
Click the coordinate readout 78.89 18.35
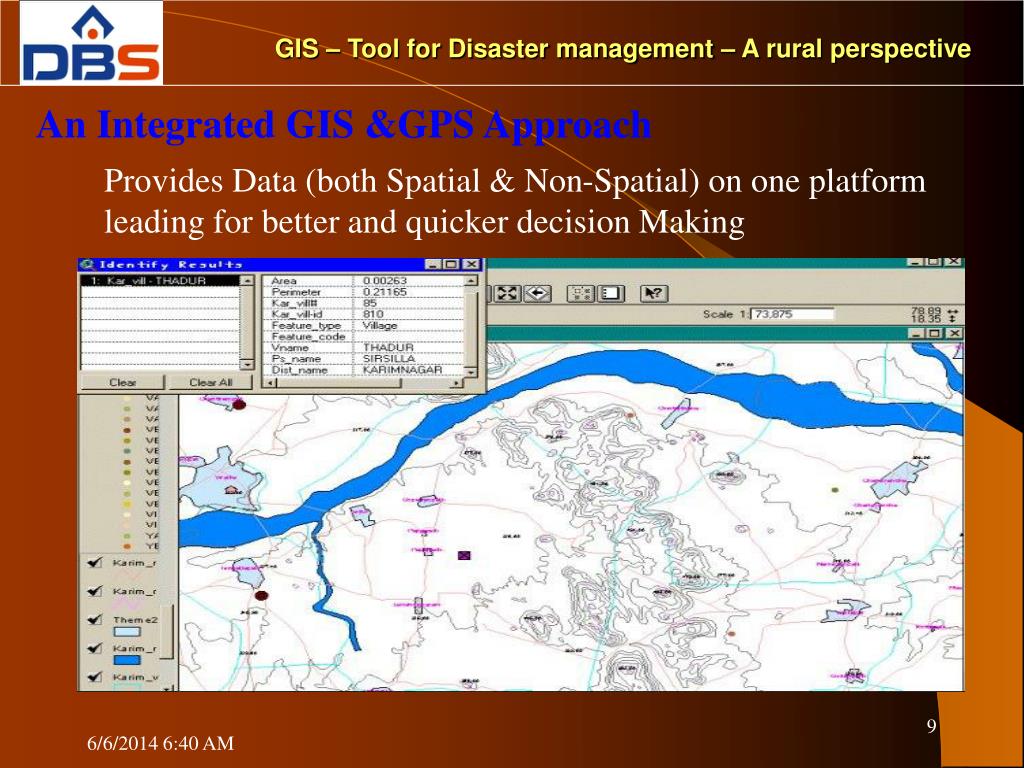tap(927, 315)
